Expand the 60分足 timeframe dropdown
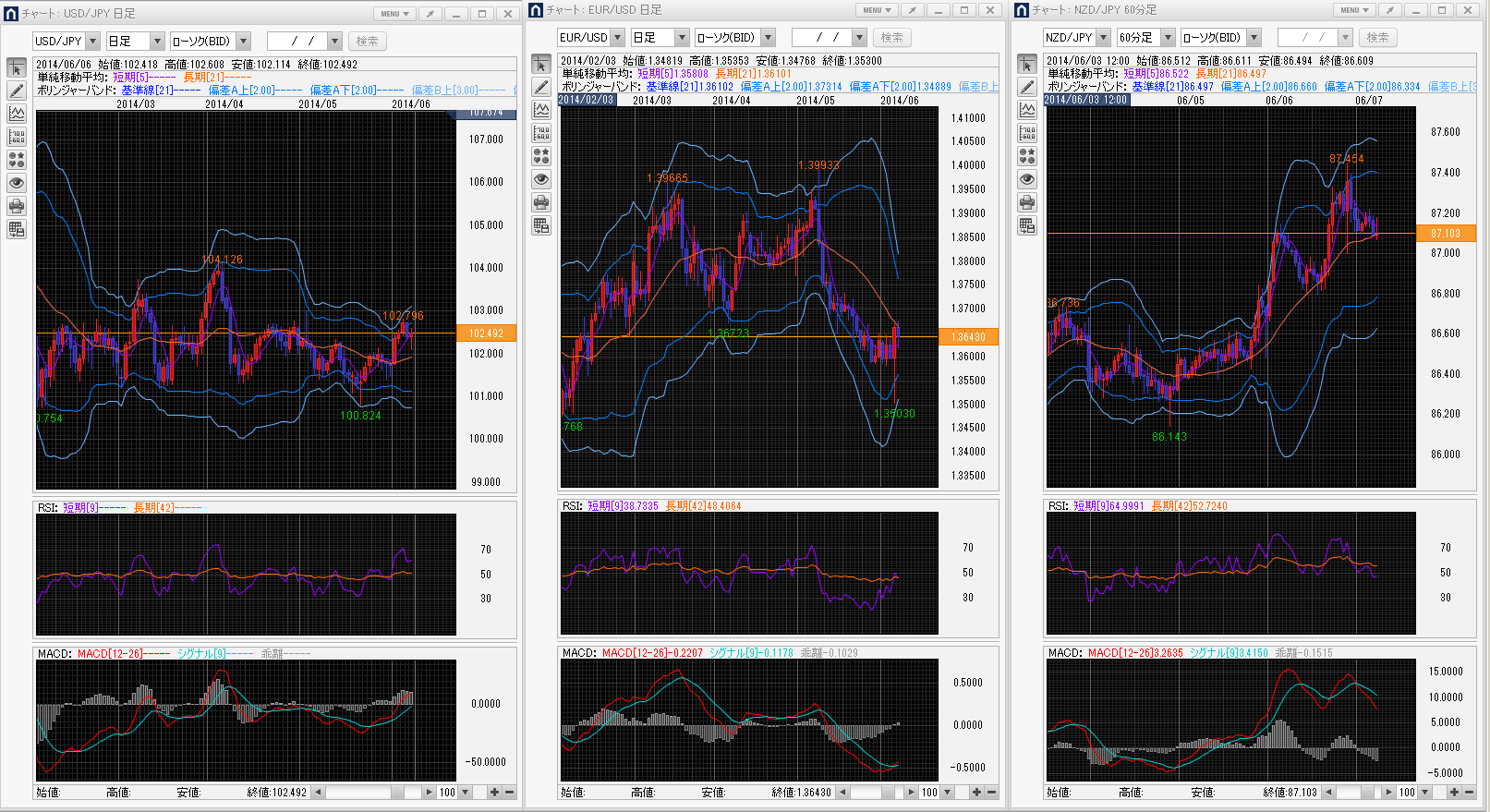The width and height of the screenshot is (1490, 812). tap(1168, 38)
